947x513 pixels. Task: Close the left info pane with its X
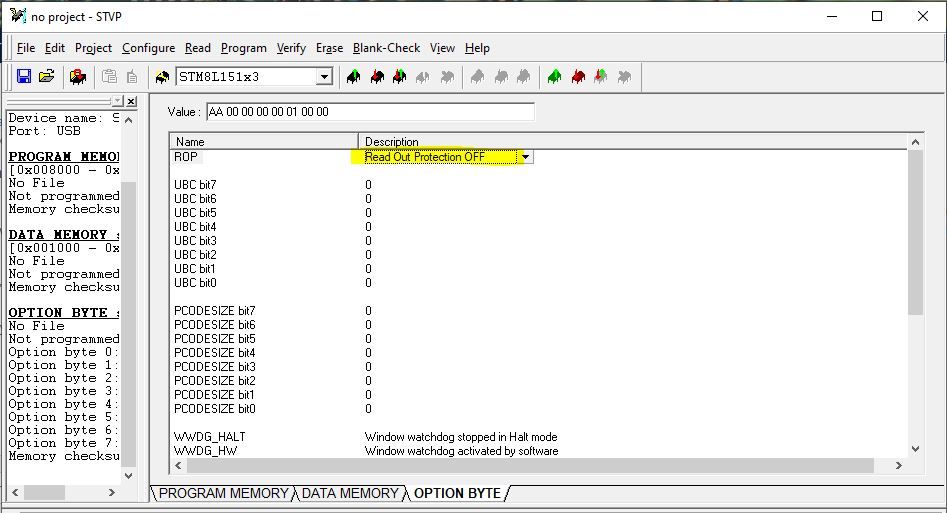132,102
